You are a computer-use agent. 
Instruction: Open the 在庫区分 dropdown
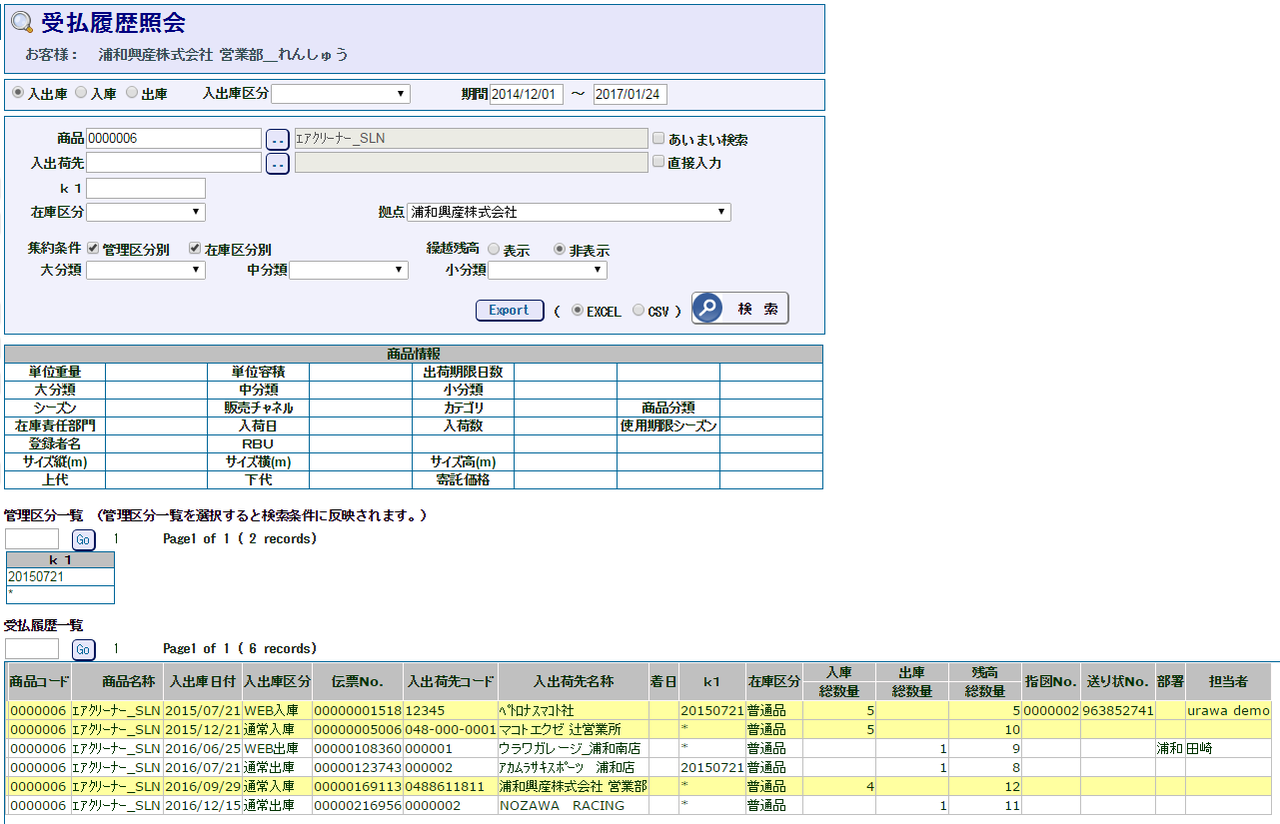click(146, 212)
